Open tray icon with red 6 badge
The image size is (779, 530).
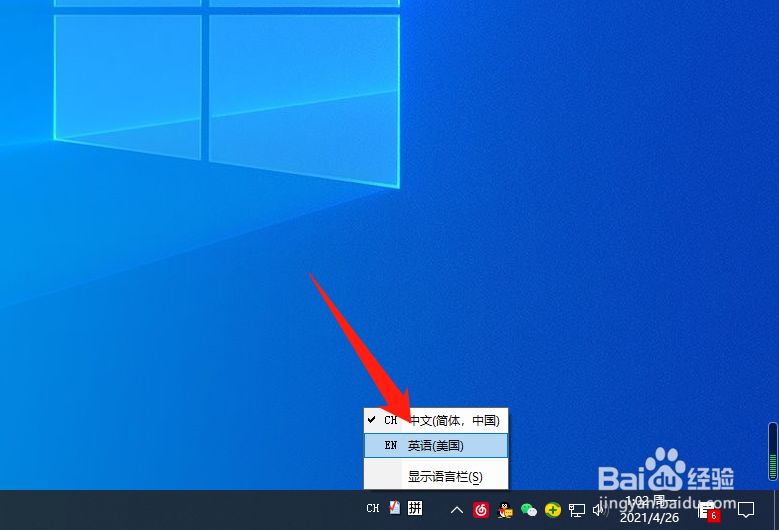pyautogui.click(x=709, y=511)
